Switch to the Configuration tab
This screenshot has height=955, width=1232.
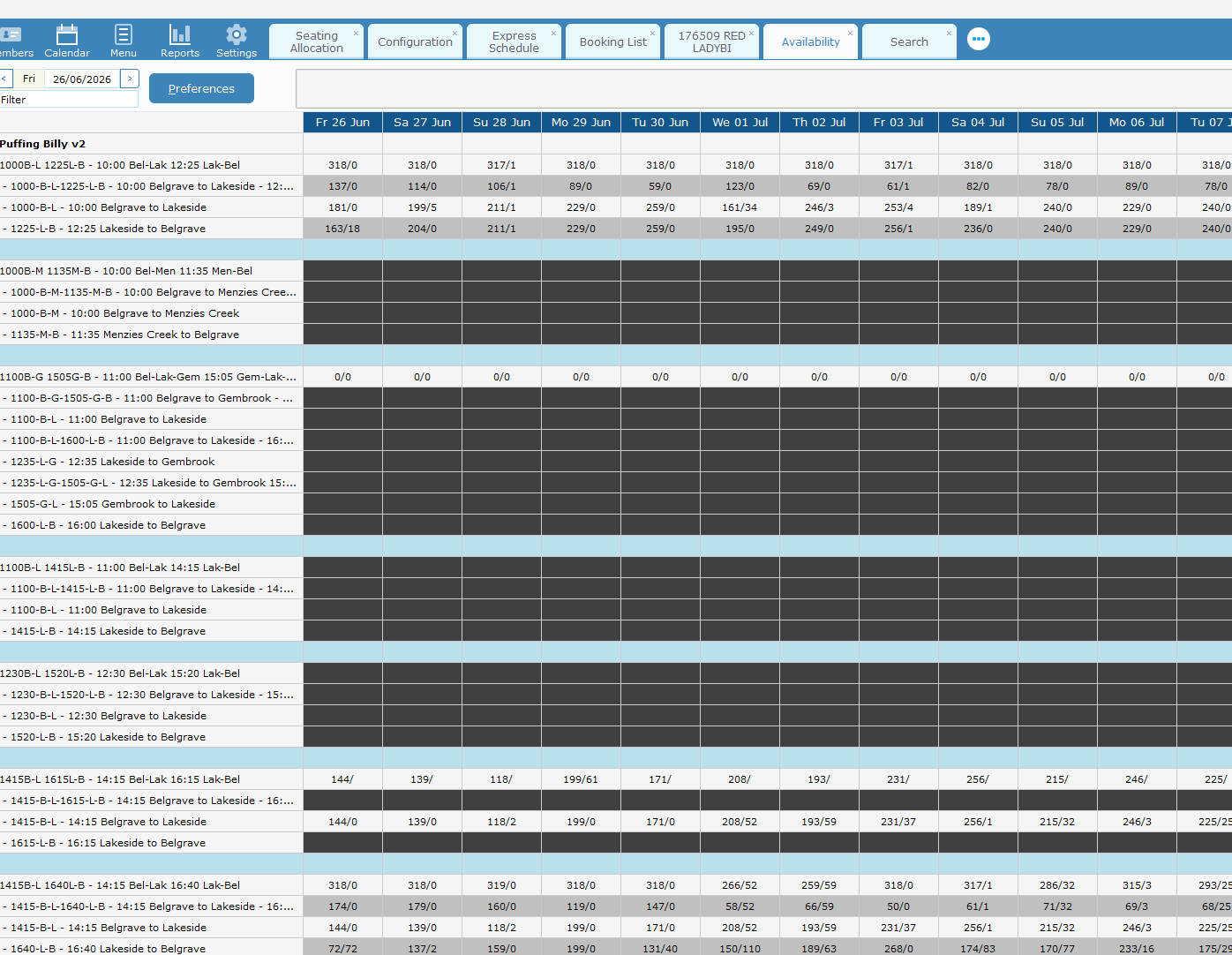coord(415,41)
